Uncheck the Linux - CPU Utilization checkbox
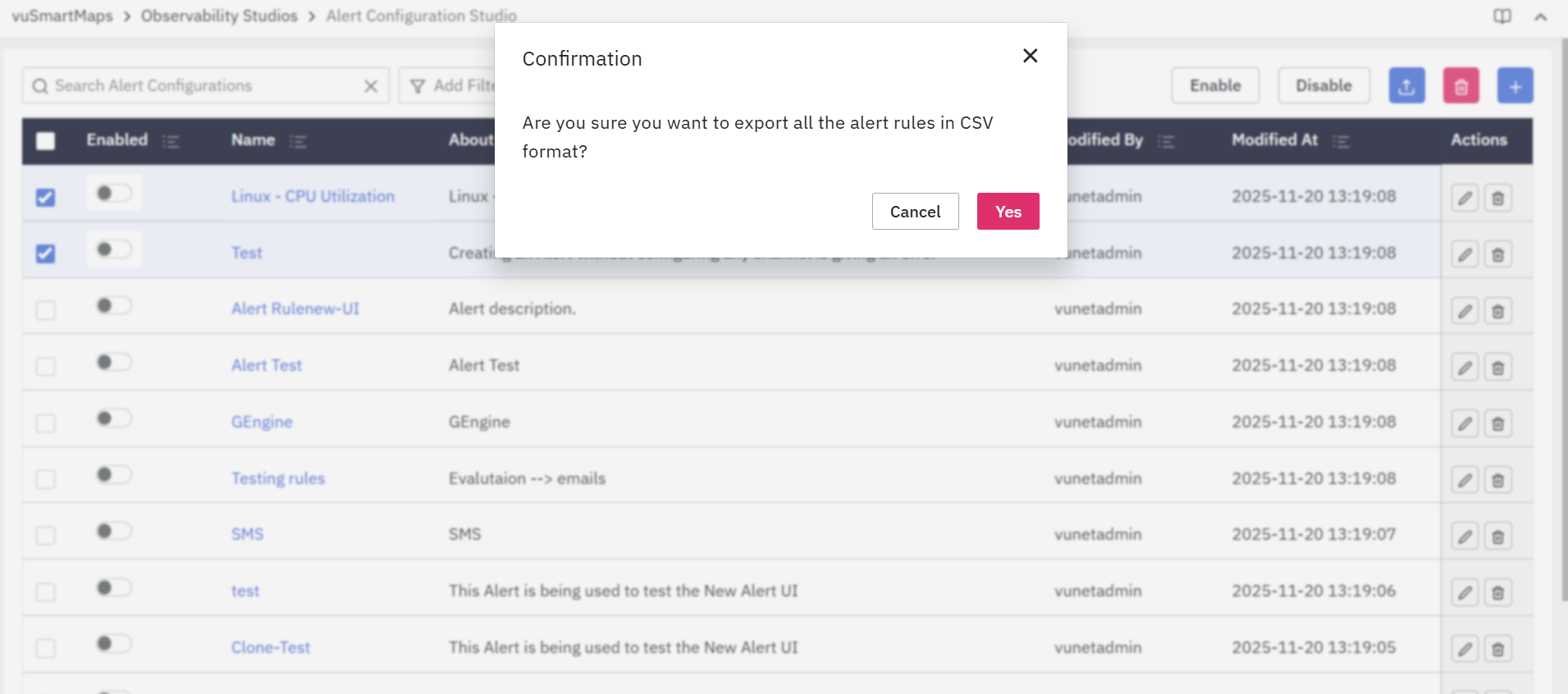 [46, 198]
